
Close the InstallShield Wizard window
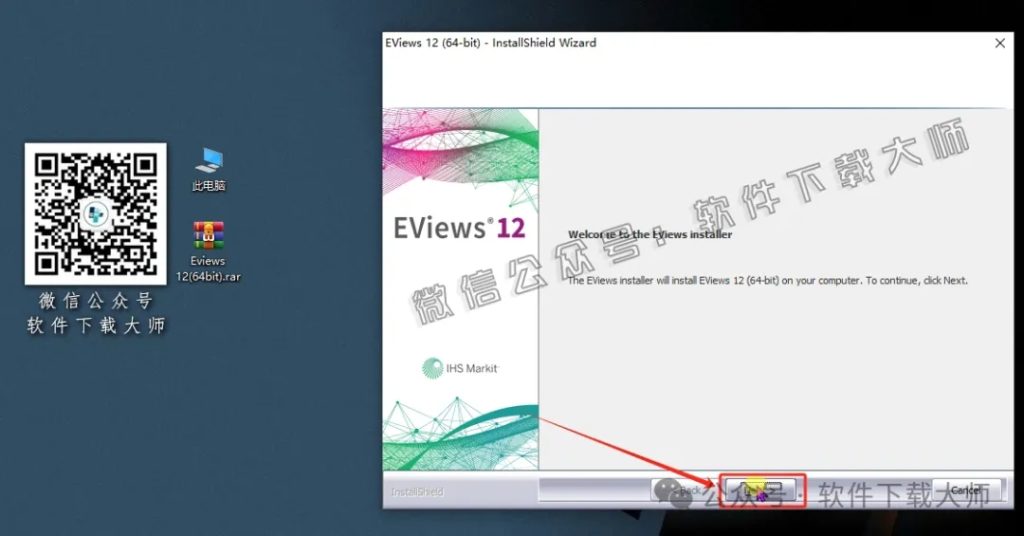1000,43
